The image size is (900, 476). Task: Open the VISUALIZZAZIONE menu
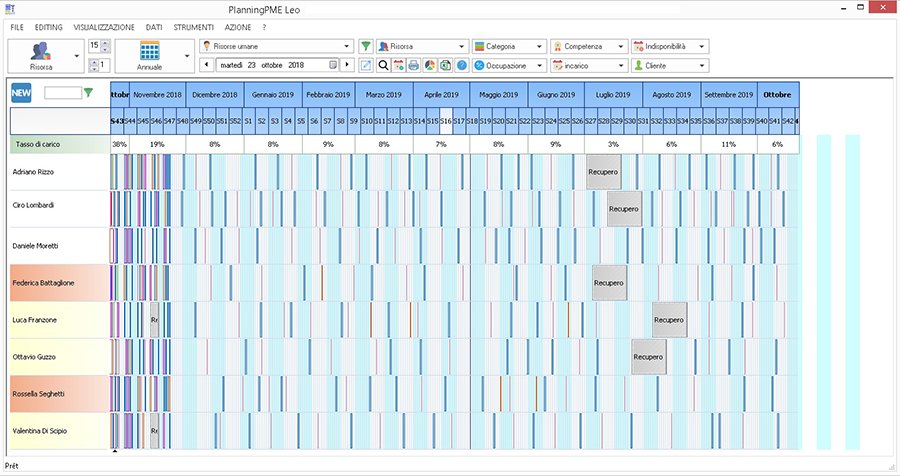[x=104, y=27]
